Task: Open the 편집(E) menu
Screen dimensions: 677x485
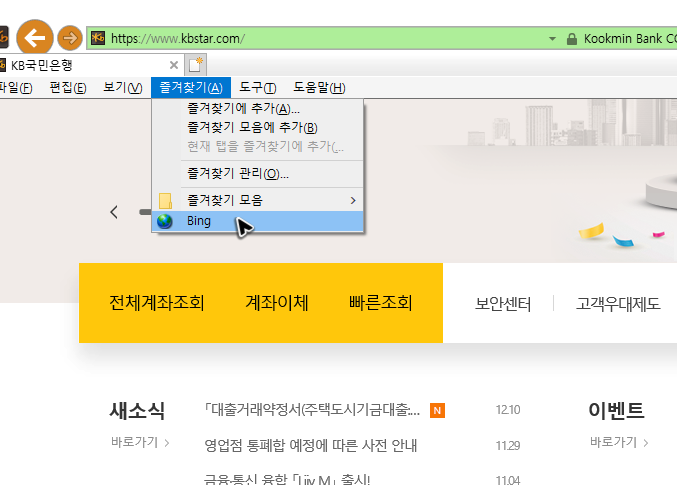Action: click(68, 88)
